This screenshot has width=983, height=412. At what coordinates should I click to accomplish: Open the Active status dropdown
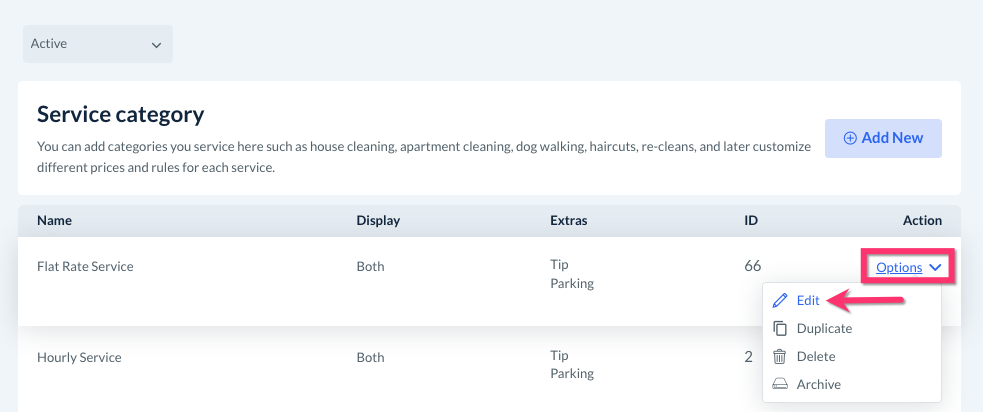(97, 44)
